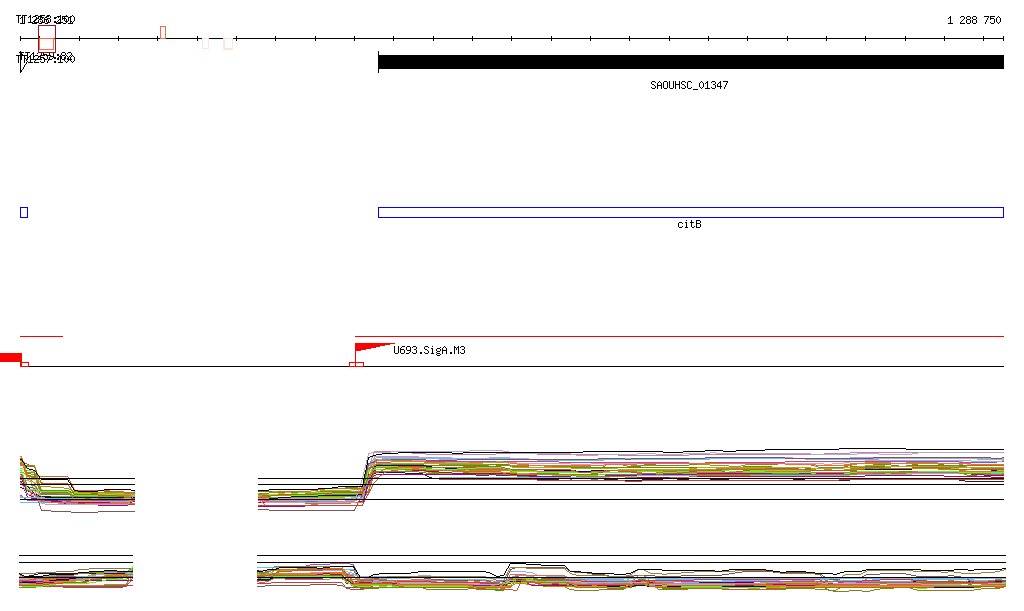Screen dimensions: 1024x611
Task: Click the SAOUHSC_01347 gene label
Action: pyautogui.click(x=689, y=86)
